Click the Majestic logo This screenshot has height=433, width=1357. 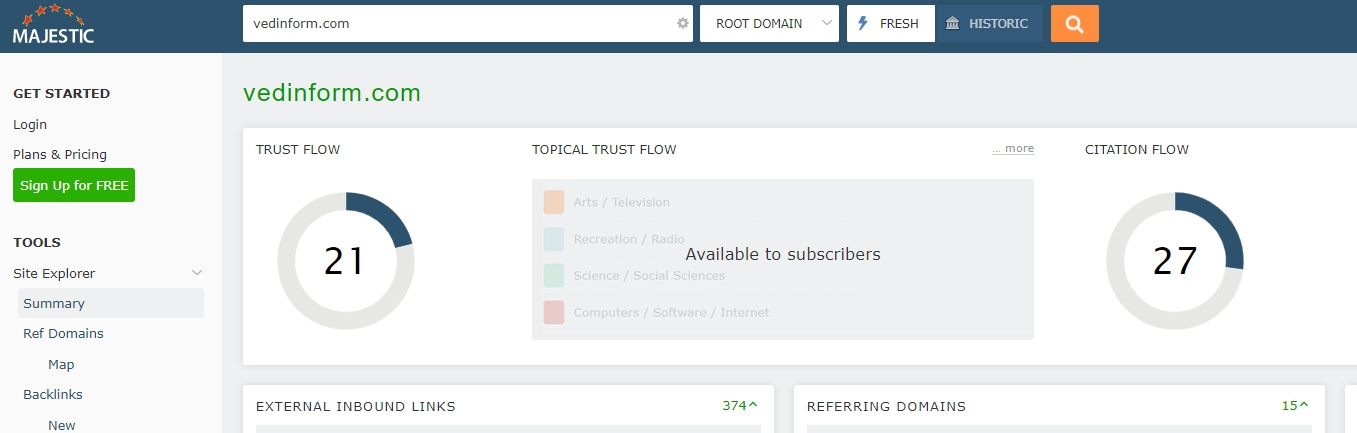click(x=53, y=25)
